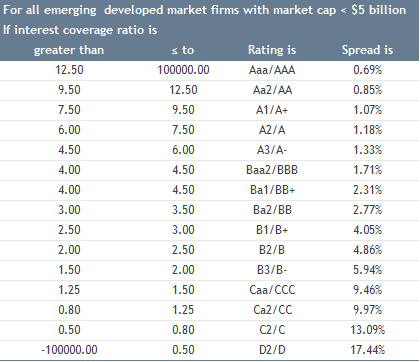Select the C2/C rating cell

click(272, 330)
